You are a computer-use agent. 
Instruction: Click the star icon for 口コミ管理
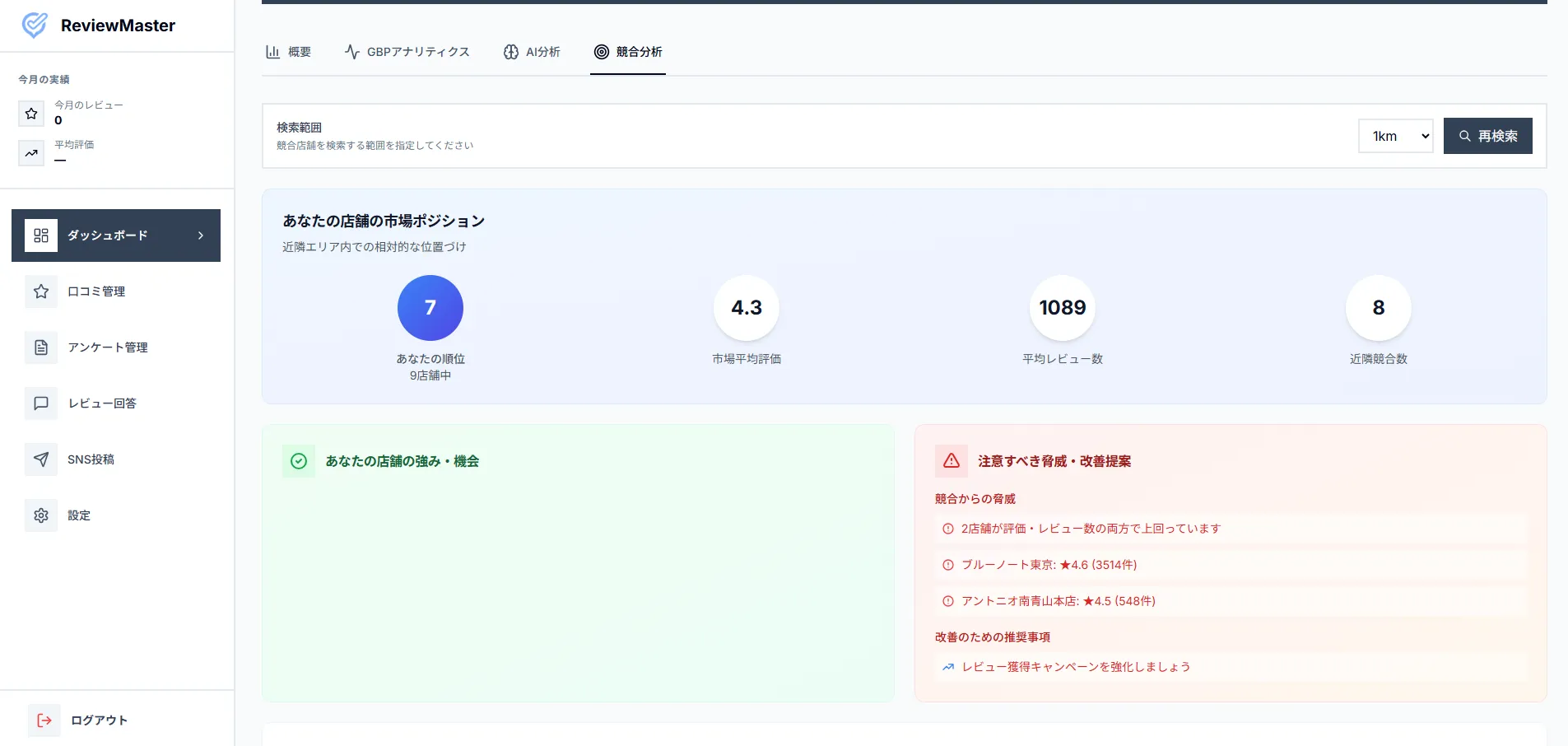(x=41, y=291)
